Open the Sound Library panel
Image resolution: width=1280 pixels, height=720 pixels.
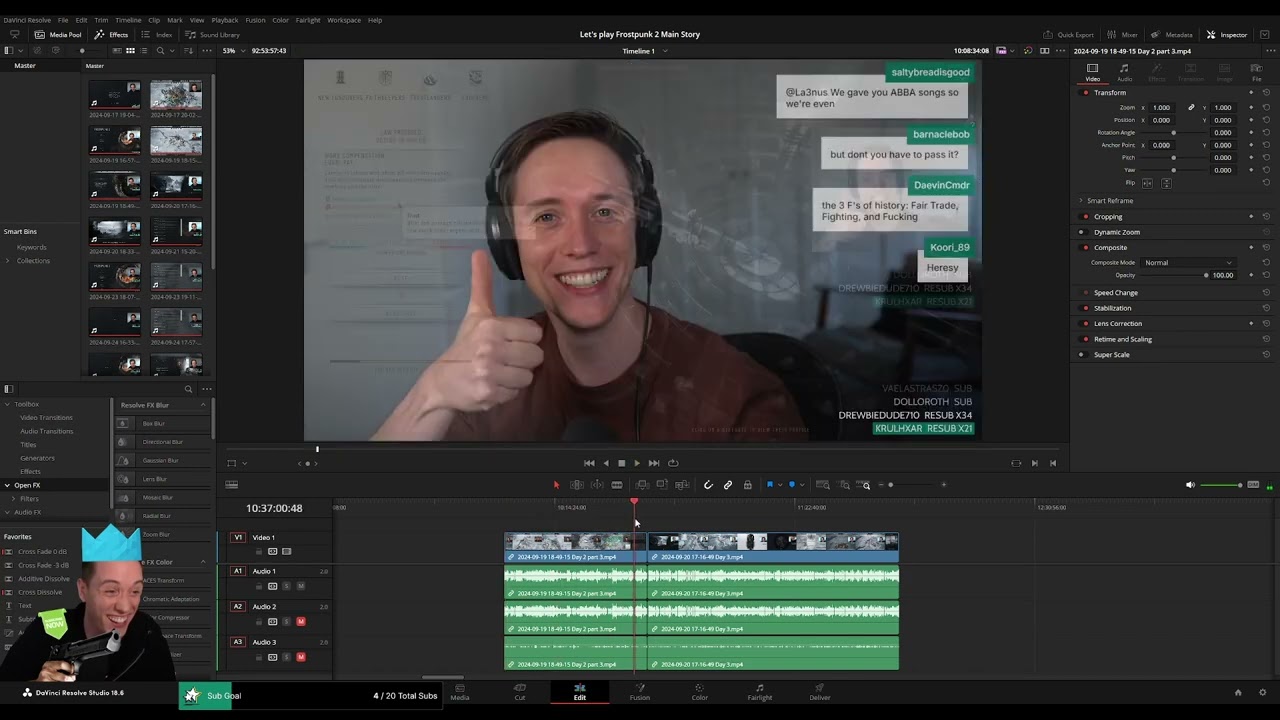click(213, 34)
